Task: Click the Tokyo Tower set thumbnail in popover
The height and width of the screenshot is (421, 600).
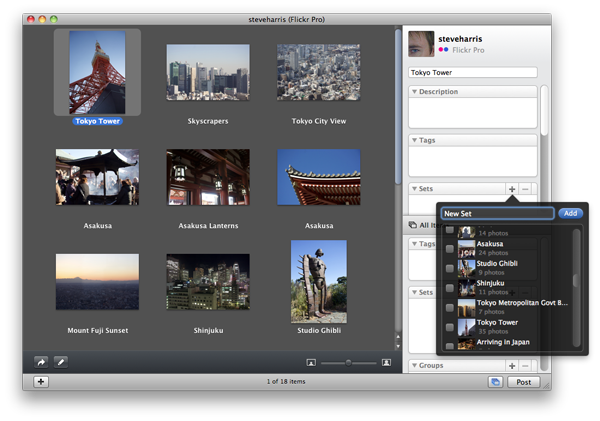Action: pos(466,327)
